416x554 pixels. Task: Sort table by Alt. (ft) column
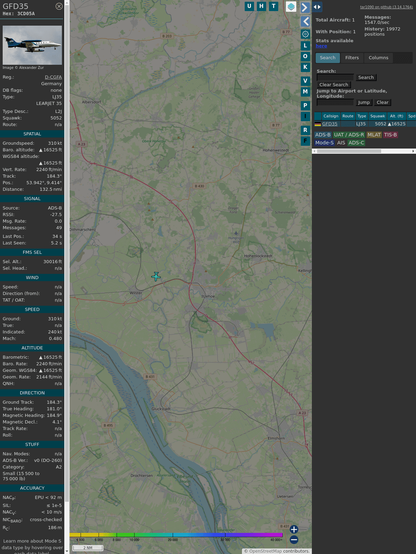397,116
